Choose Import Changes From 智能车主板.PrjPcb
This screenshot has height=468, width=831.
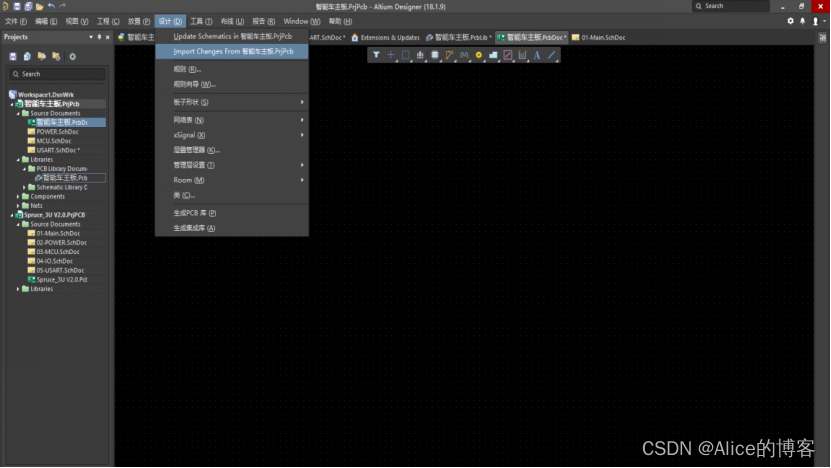pos(232,51)
